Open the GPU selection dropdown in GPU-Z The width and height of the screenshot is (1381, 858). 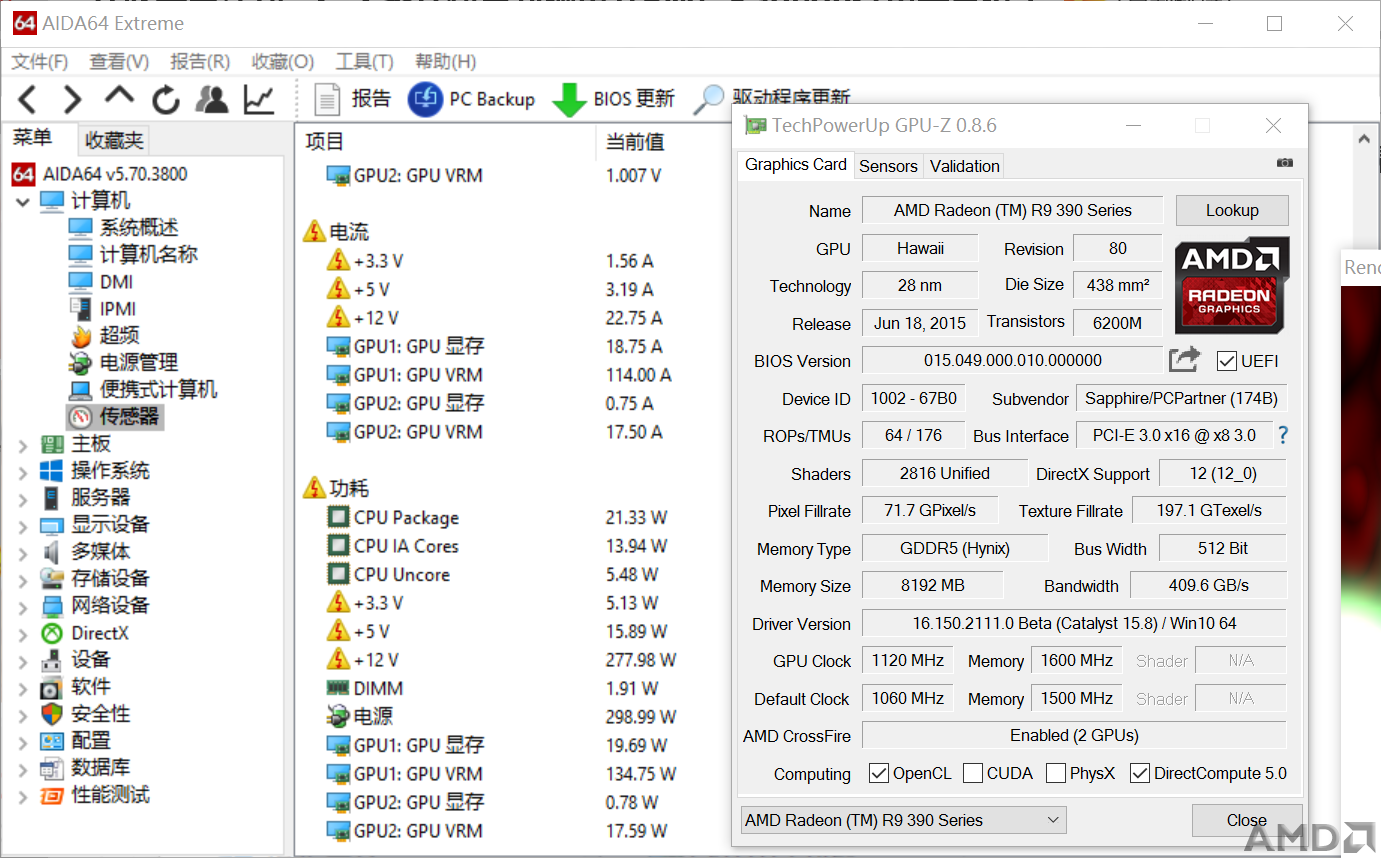point(903,820)
